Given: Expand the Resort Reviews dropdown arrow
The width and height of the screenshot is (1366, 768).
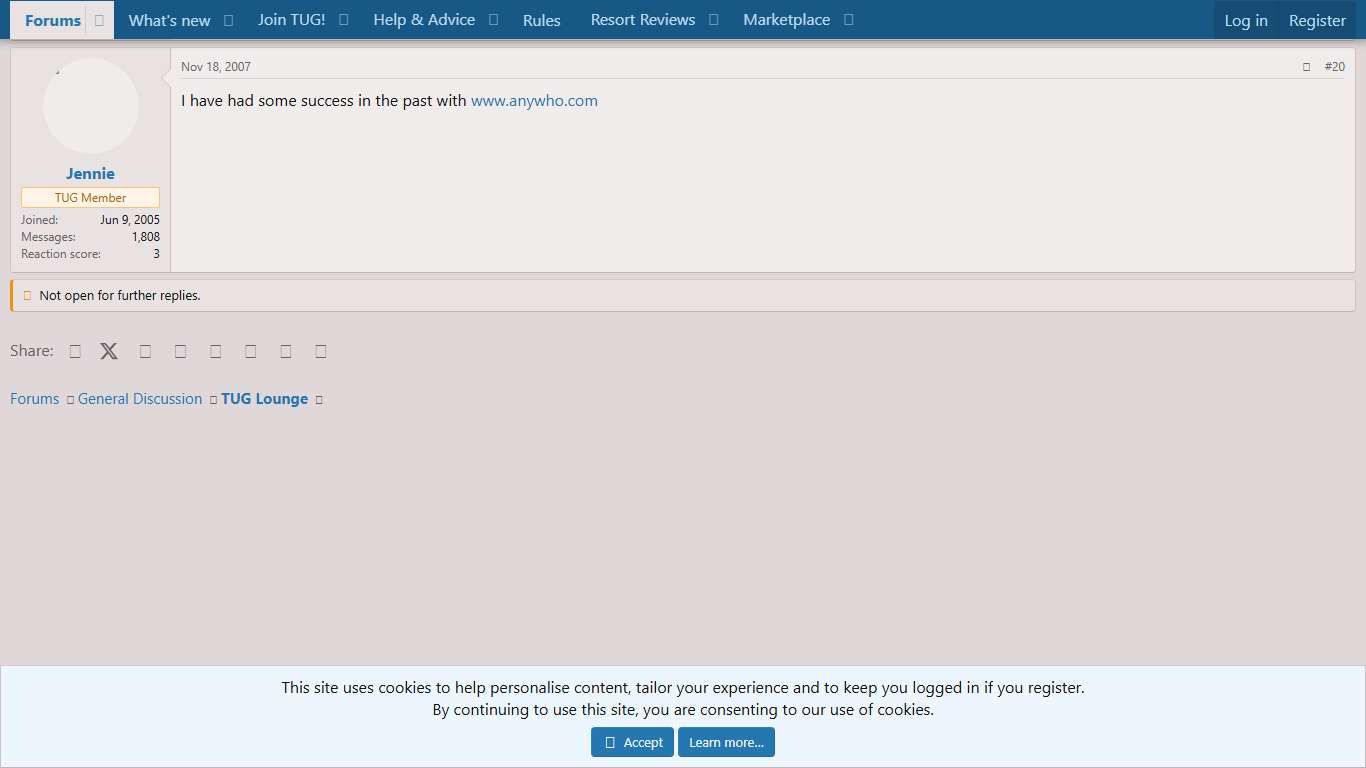Looking at the screenshot, I should point(713,20).
